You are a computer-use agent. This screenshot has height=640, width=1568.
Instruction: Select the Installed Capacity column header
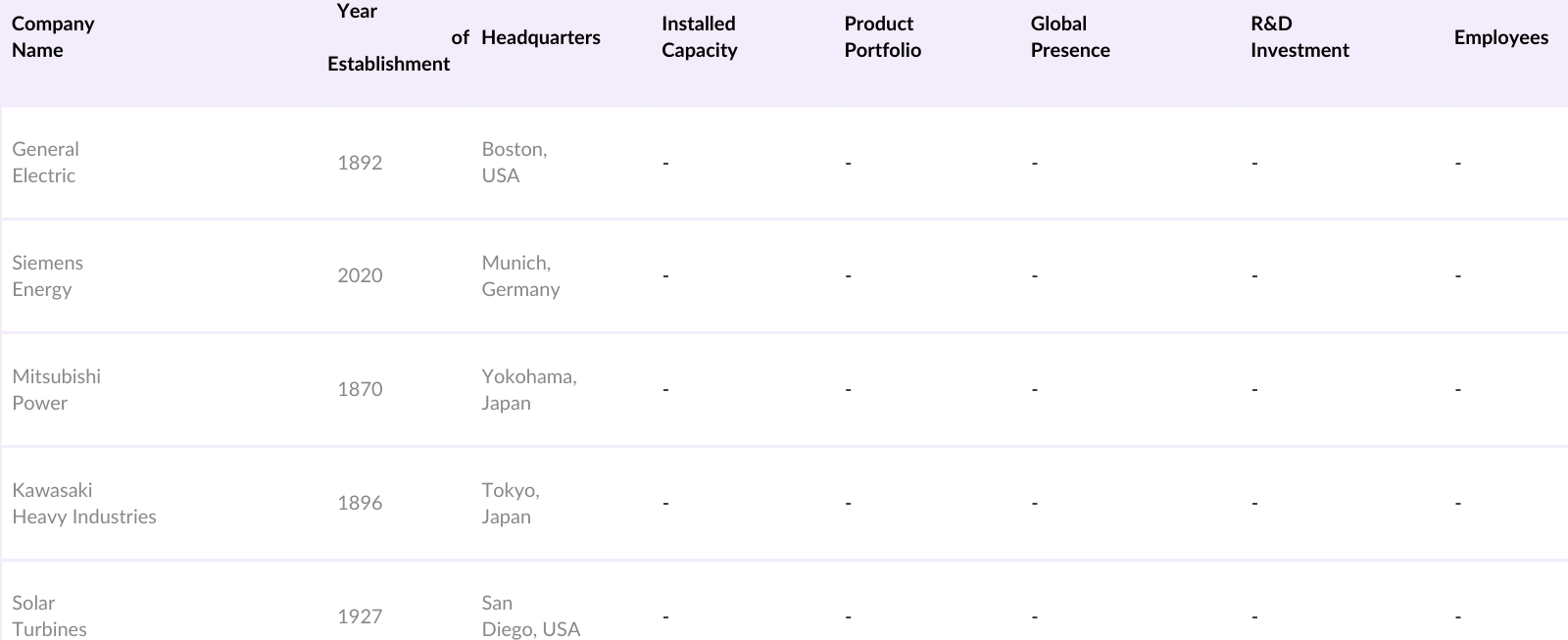tap(699, 37)
